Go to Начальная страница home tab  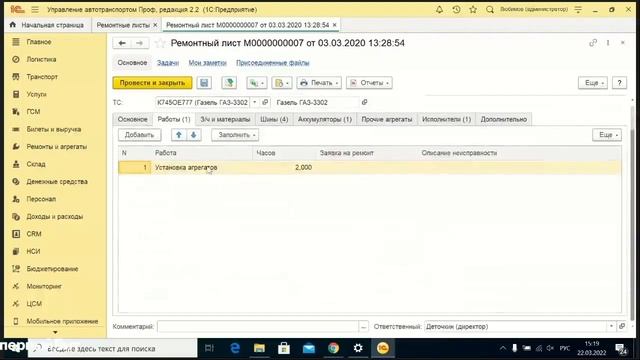tap(47, 25)
